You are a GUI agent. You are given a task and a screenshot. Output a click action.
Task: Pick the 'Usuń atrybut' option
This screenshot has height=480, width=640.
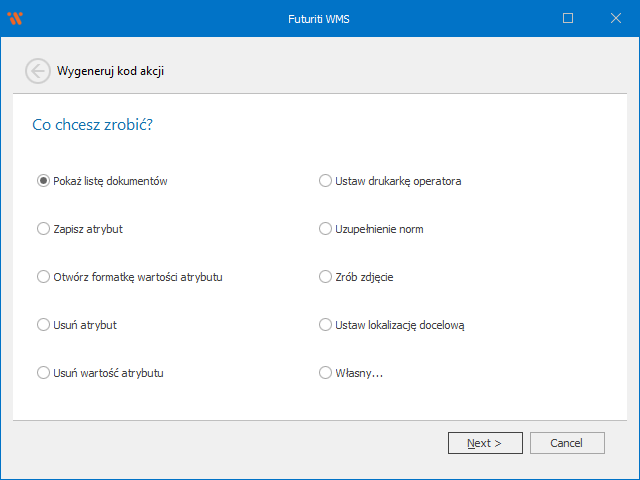(43, 325)
